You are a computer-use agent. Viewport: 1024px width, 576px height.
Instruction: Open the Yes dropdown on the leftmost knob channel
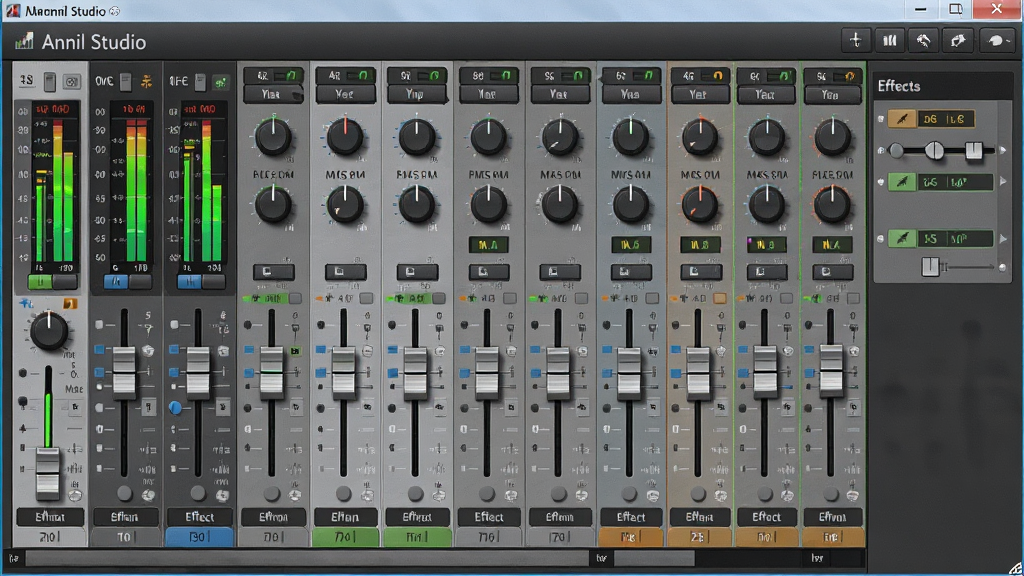273,95
